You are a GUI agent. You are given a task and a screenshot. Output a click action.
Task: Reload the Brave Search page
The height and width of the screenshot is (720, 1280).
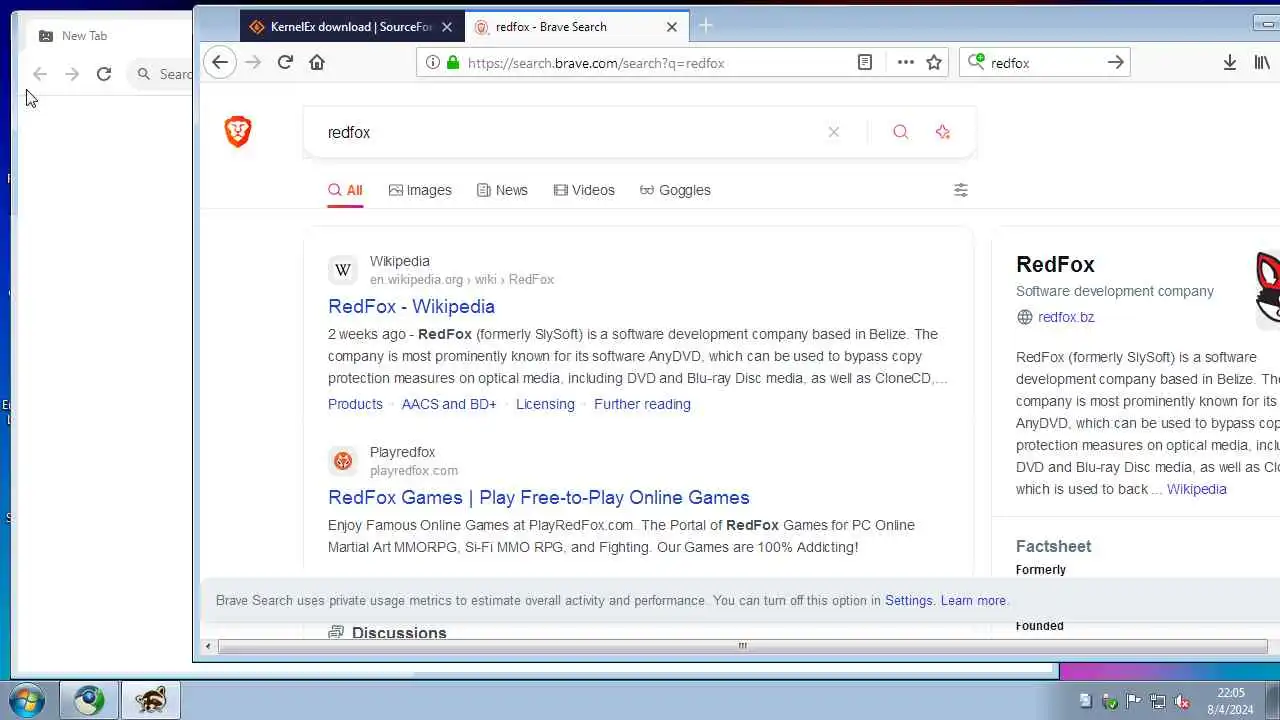(285, 62)
